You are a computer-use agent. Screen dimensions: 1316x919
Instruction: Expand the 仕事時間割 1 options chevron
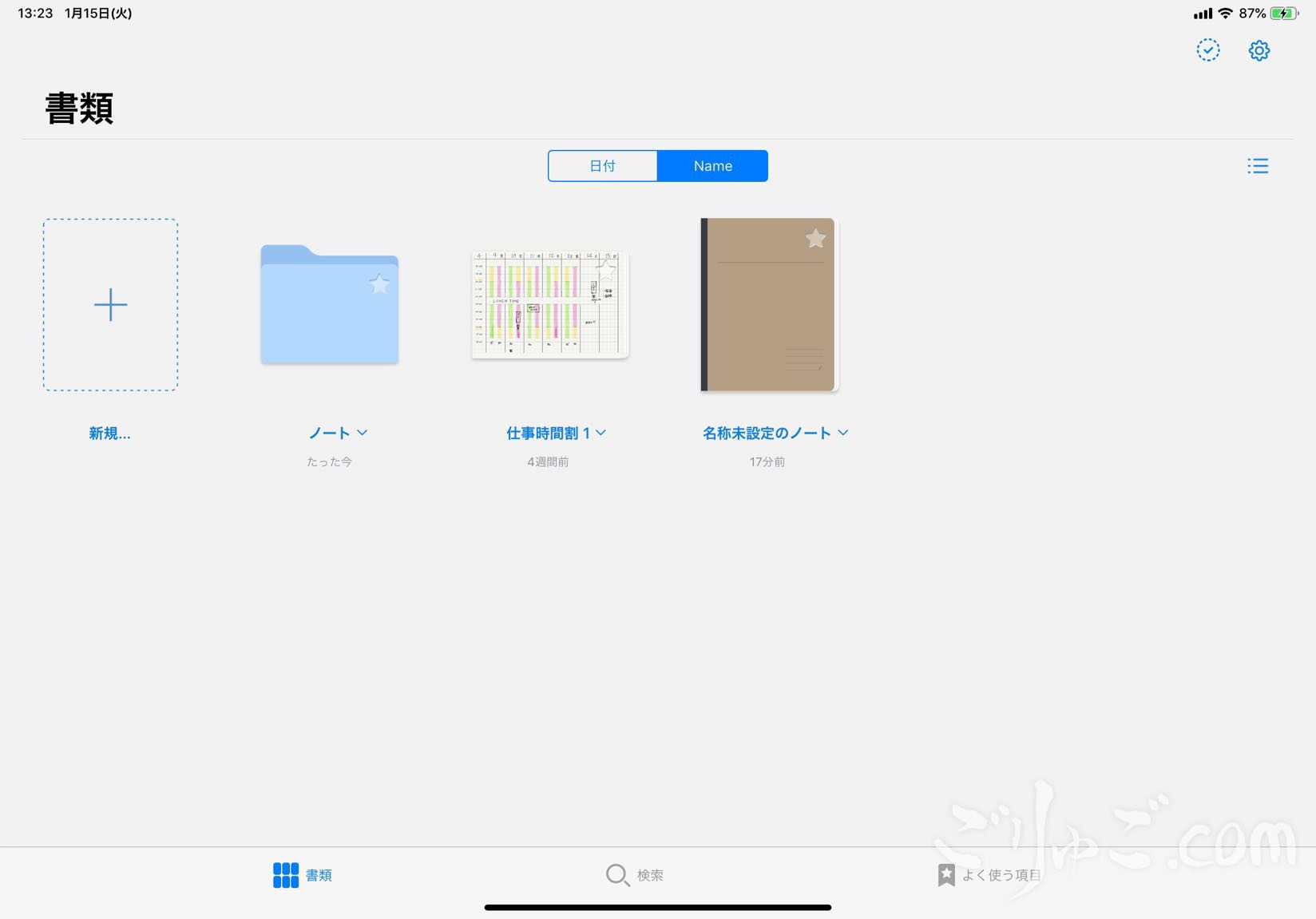[601, 433]
